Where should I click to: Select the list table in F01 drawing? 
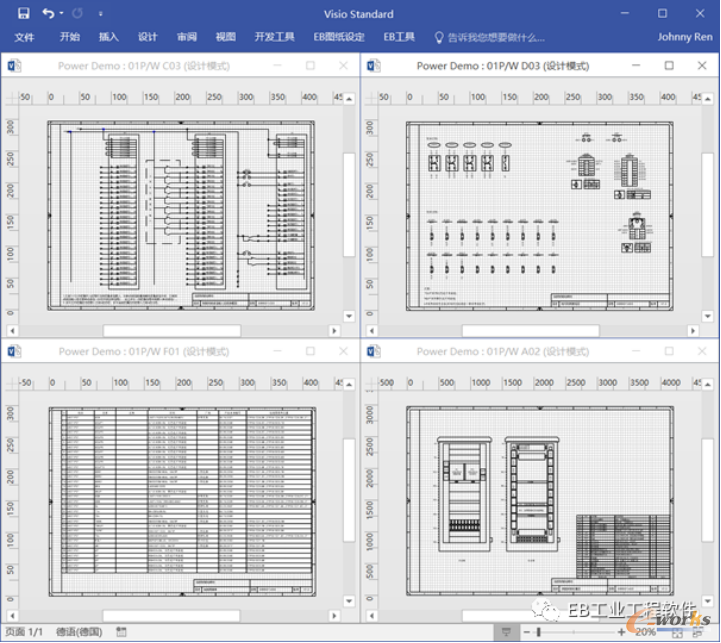[187, 492]
